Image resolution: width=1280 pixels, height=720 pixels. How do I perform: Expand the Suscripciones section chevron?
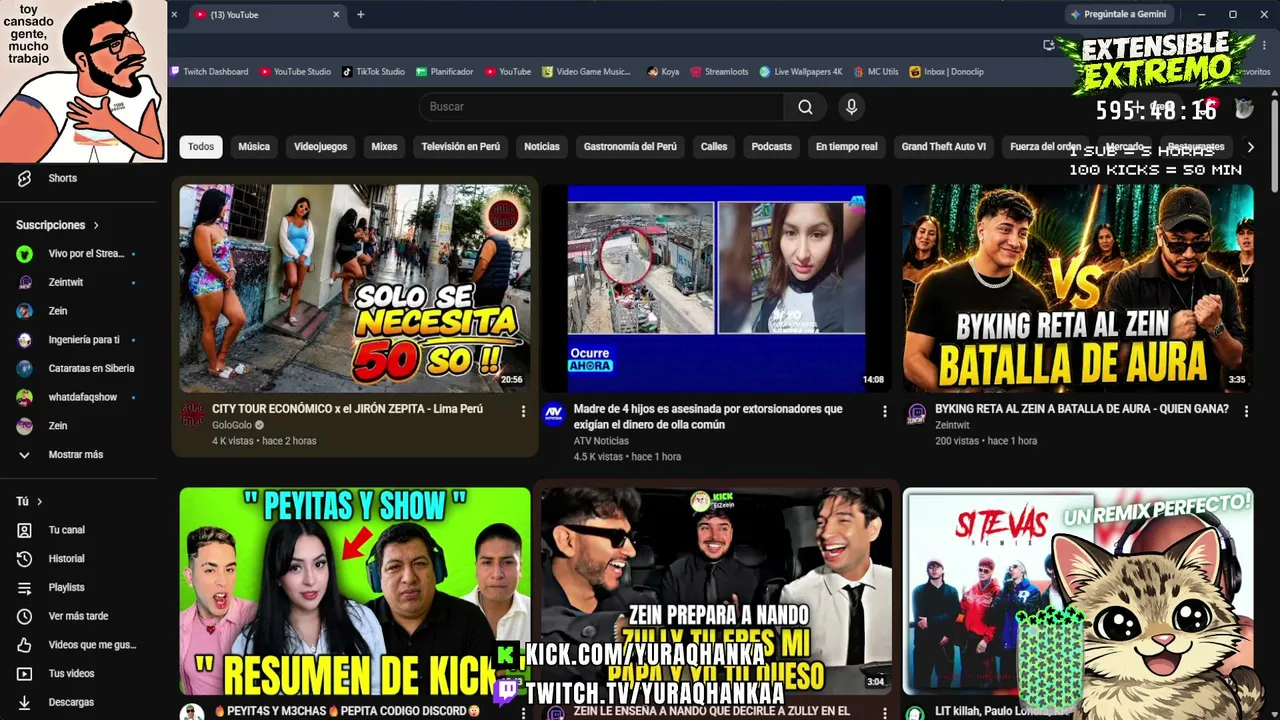[96, 226]
